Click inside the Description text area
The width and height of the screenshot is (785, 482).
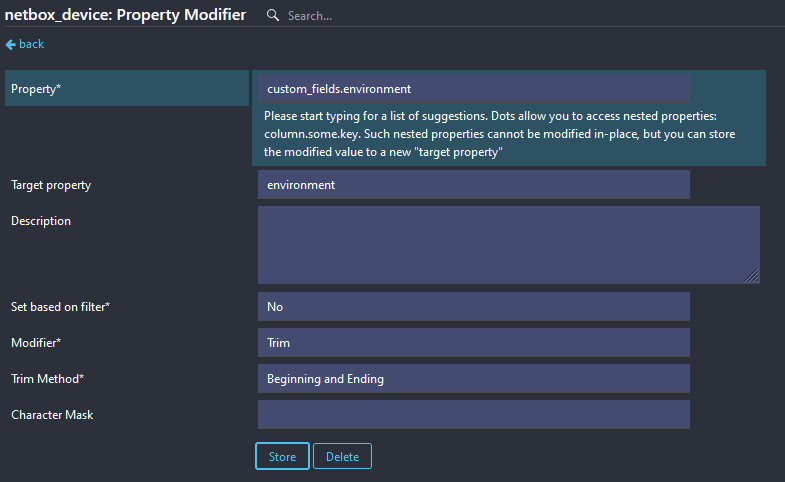tap(509, 245)
